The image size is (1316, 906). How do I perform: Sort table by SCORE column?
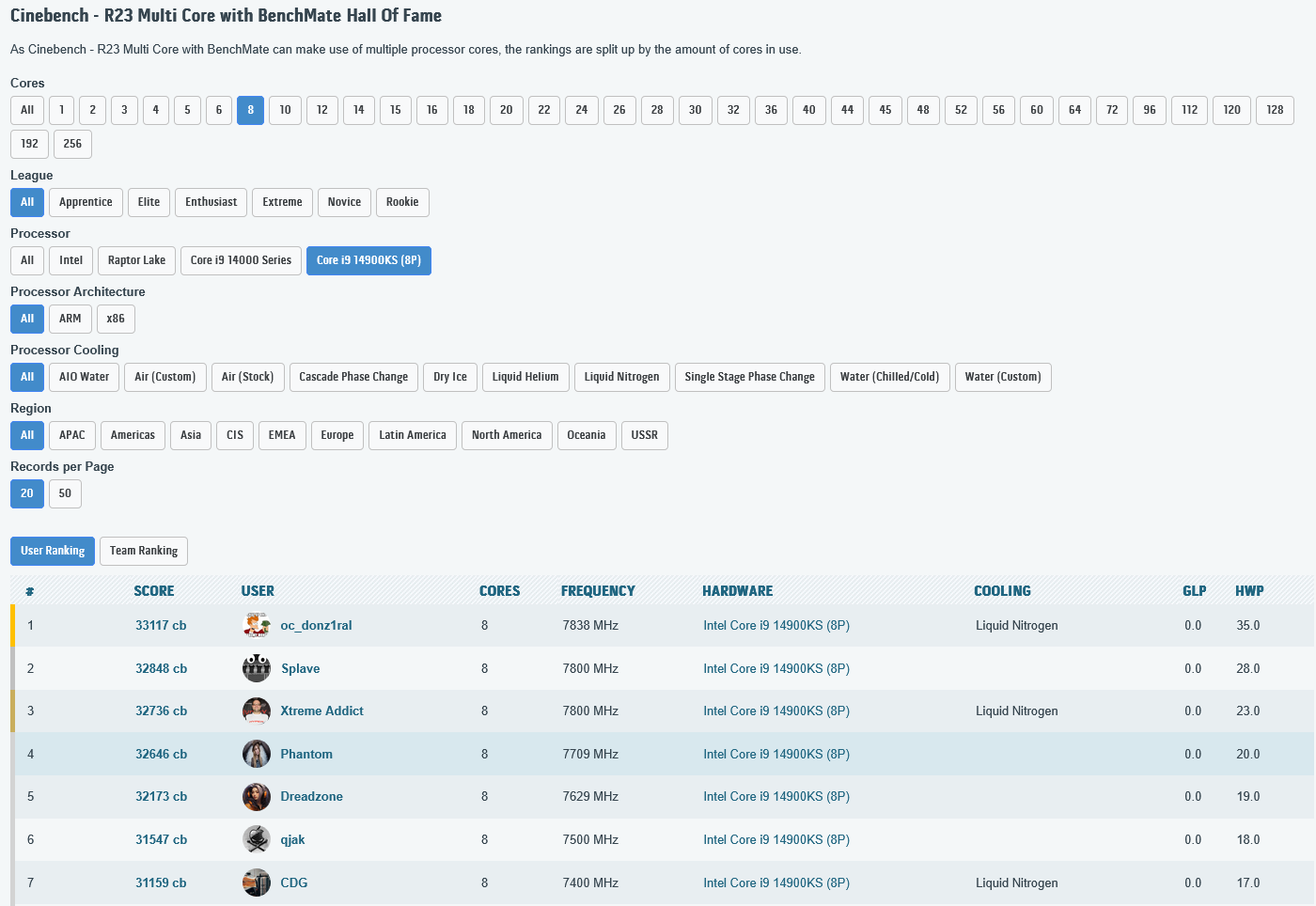pos(154,591)
